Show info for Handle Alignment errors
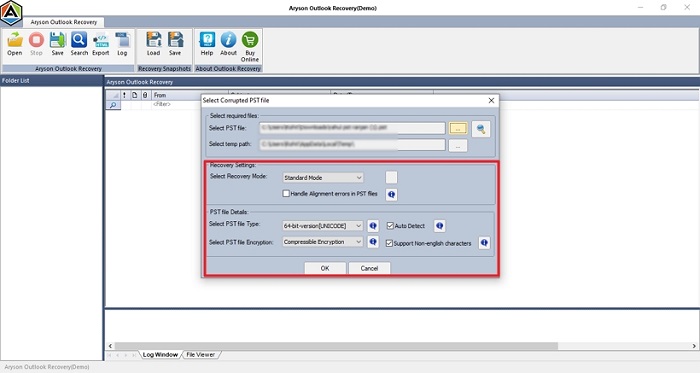The width and height of the screenshot is (700, 373). coord(392,195)
